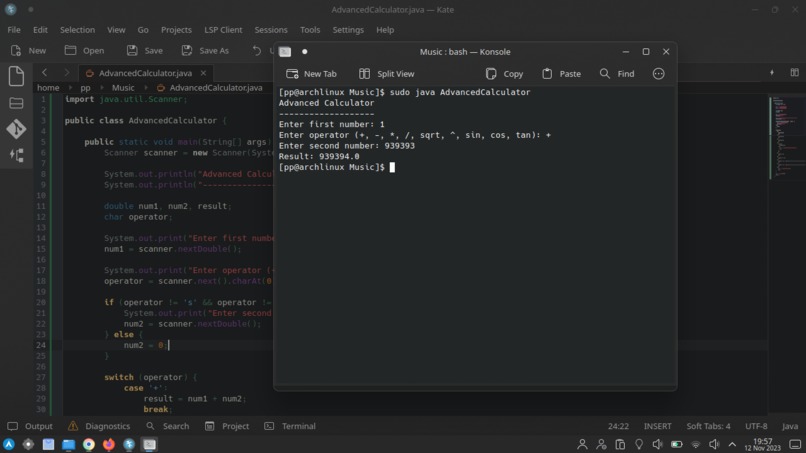Open the Documents sidebar panel icon
This screenshot has width=806, height=453.
pos(16,76)
